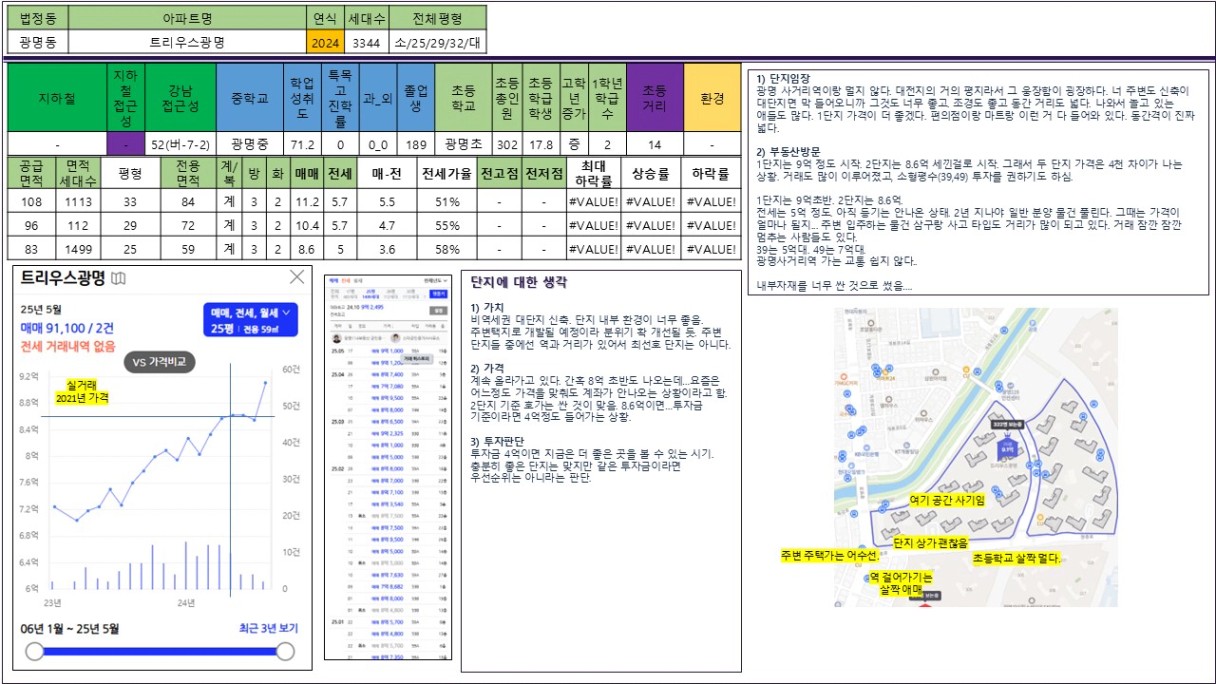1216x684 pixels.
Task: Click the 초등학교 살짝 멀다 map label
Action: 1015,558
